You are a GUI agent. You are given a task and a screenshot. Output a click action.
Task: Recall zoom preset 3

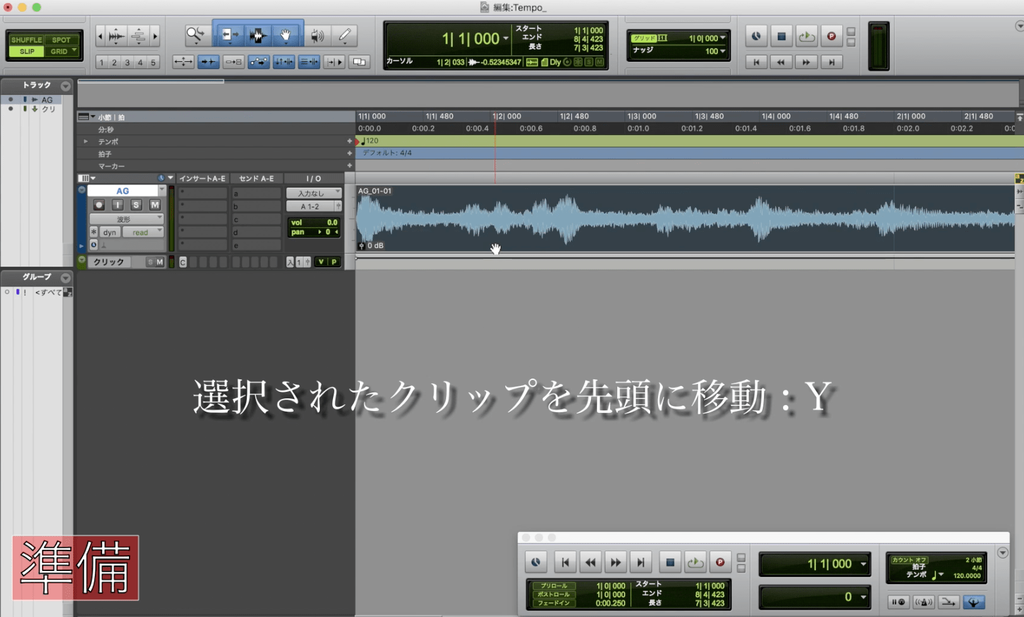pyautogui.click(x=127, y=63)
